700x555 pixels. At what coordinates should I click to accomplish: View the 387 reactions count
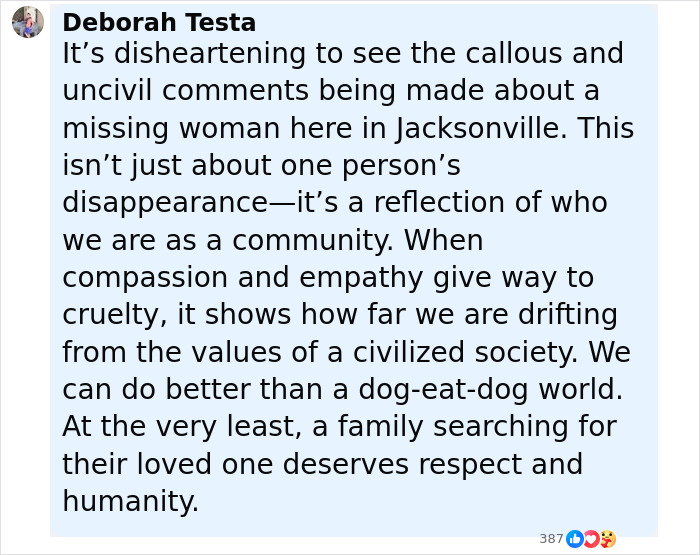point(551,539)
